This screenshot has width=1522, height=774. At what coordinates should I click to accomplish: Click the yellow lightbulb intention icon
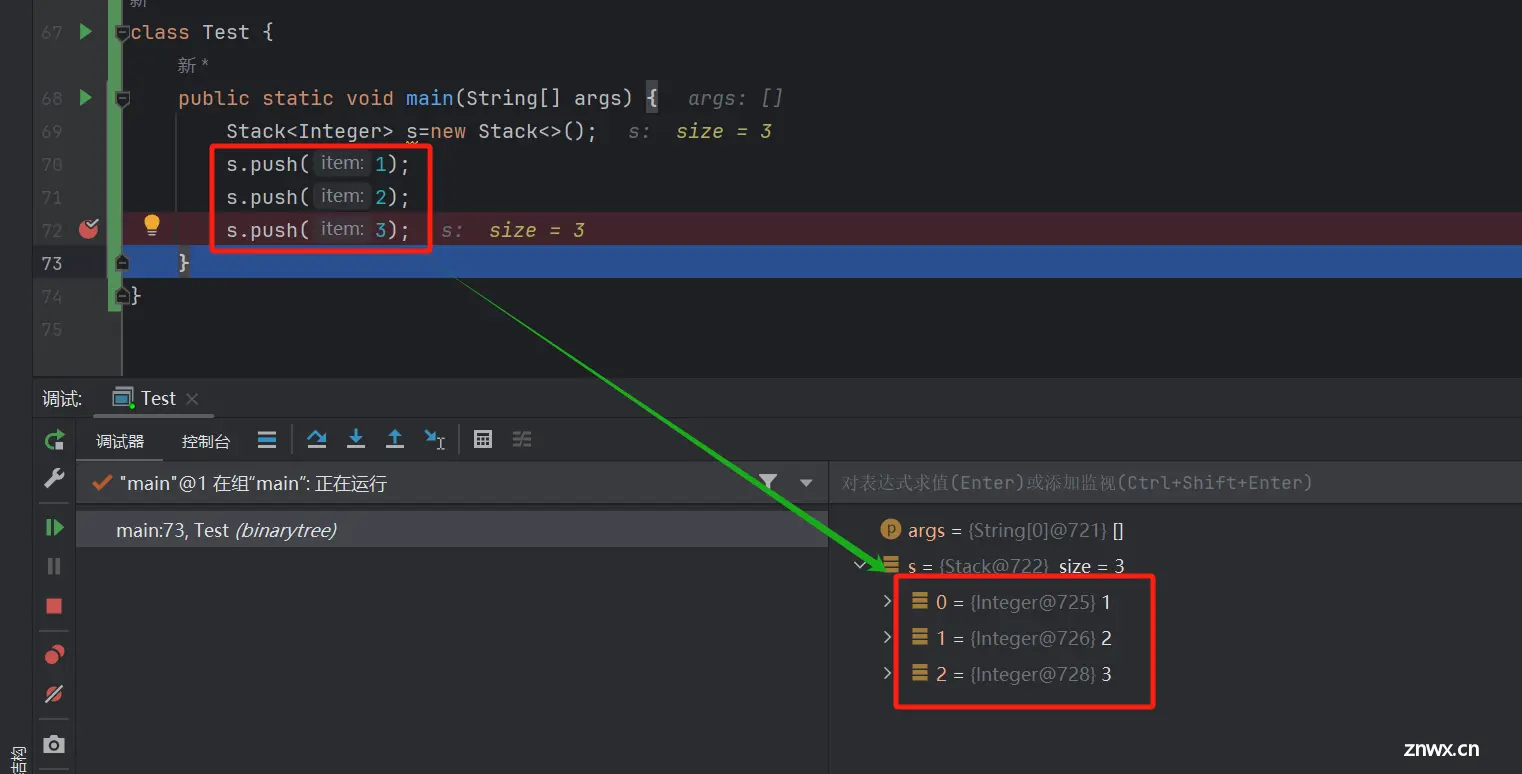click(151, 225)
